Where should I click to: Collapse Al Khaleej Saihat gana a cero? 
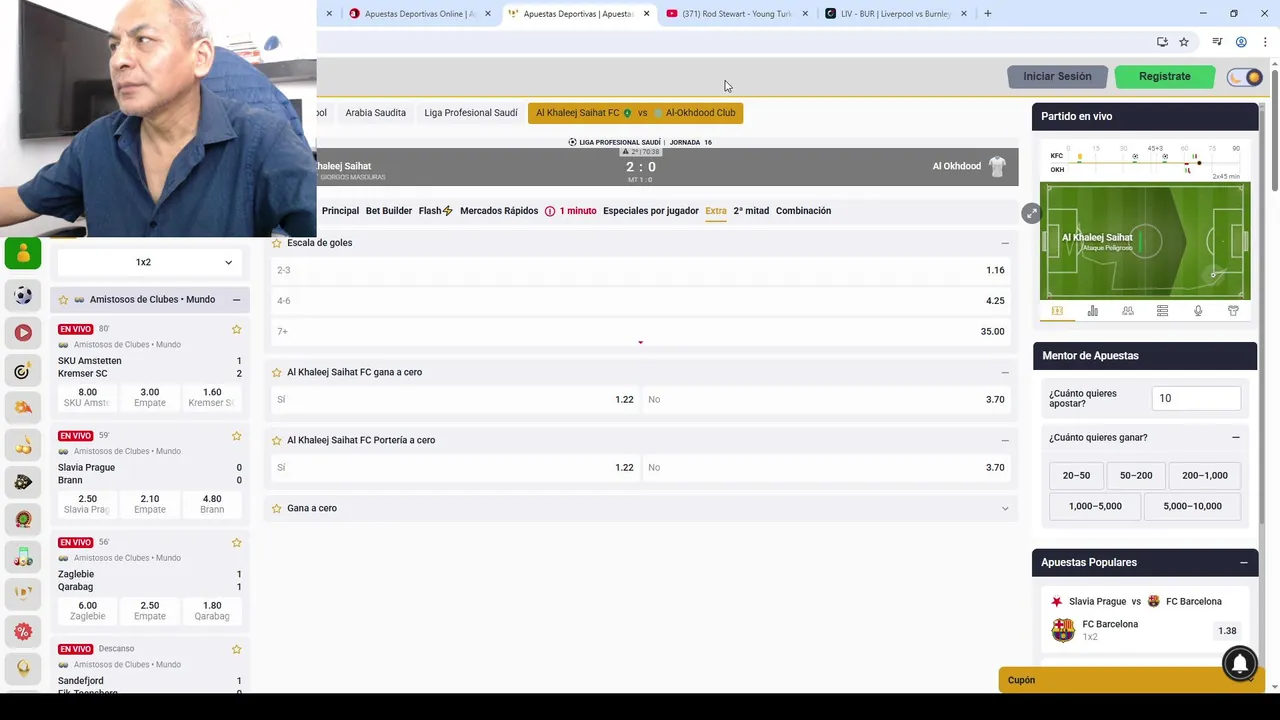point(1005,372)
